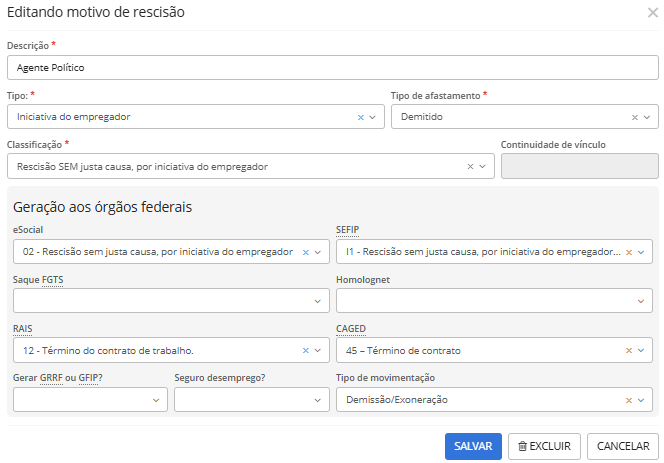664x463 pixels.
Task: Clear the CAGED selection with x
Action: click(629, 350)
